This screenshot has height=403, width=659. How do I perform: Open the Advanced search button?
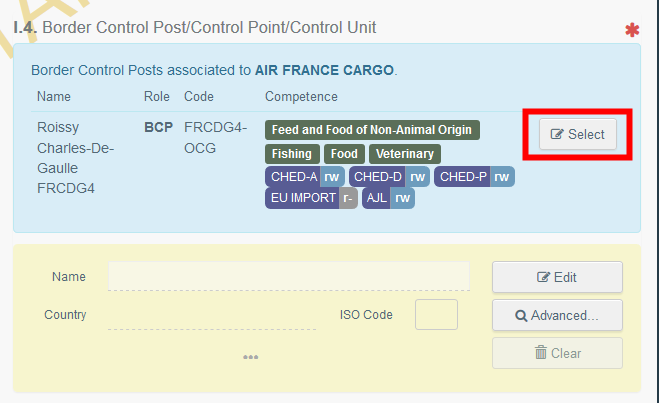click(557, 315)
